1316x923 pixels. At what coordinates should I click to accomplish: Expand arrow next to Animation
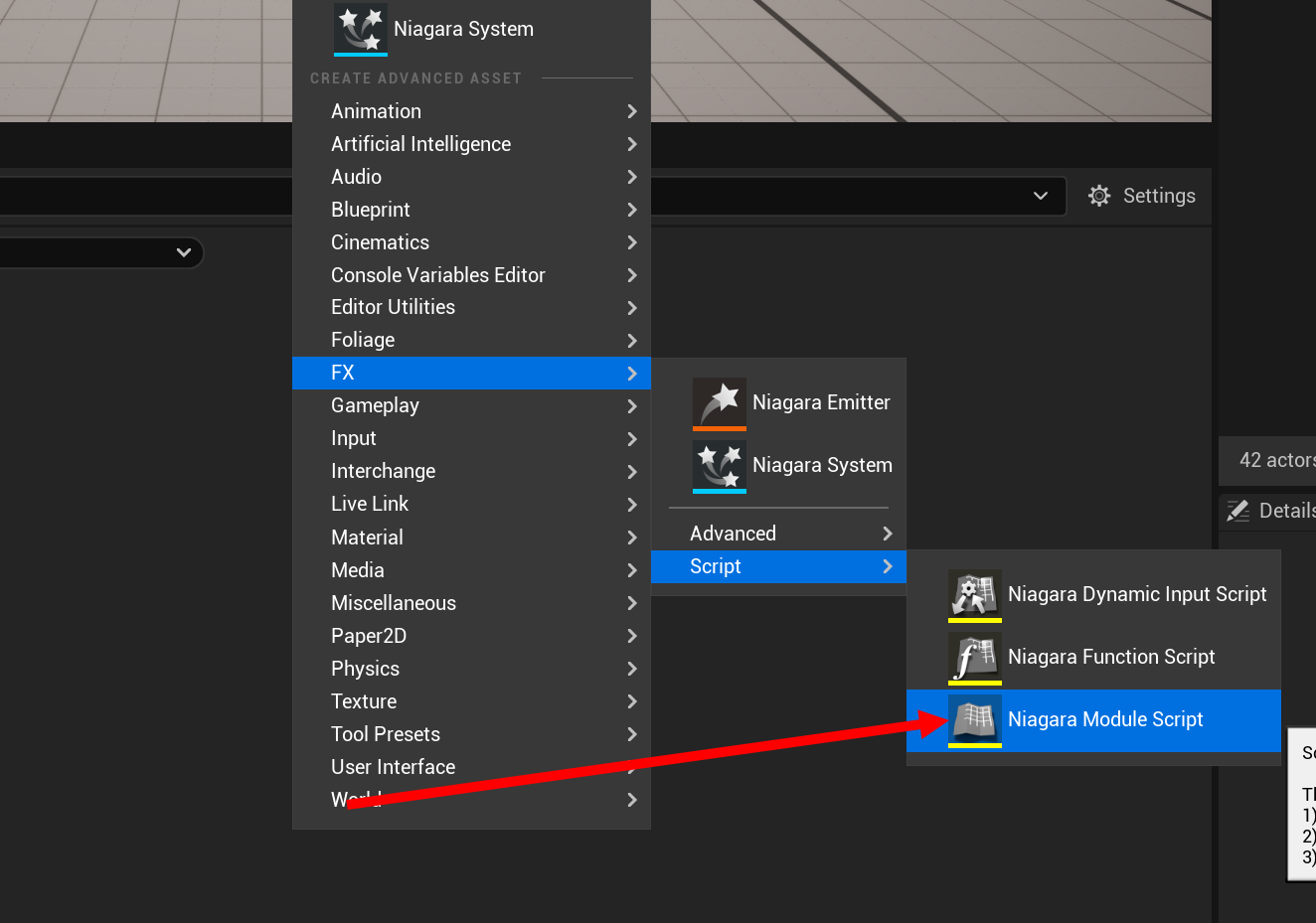632,111
